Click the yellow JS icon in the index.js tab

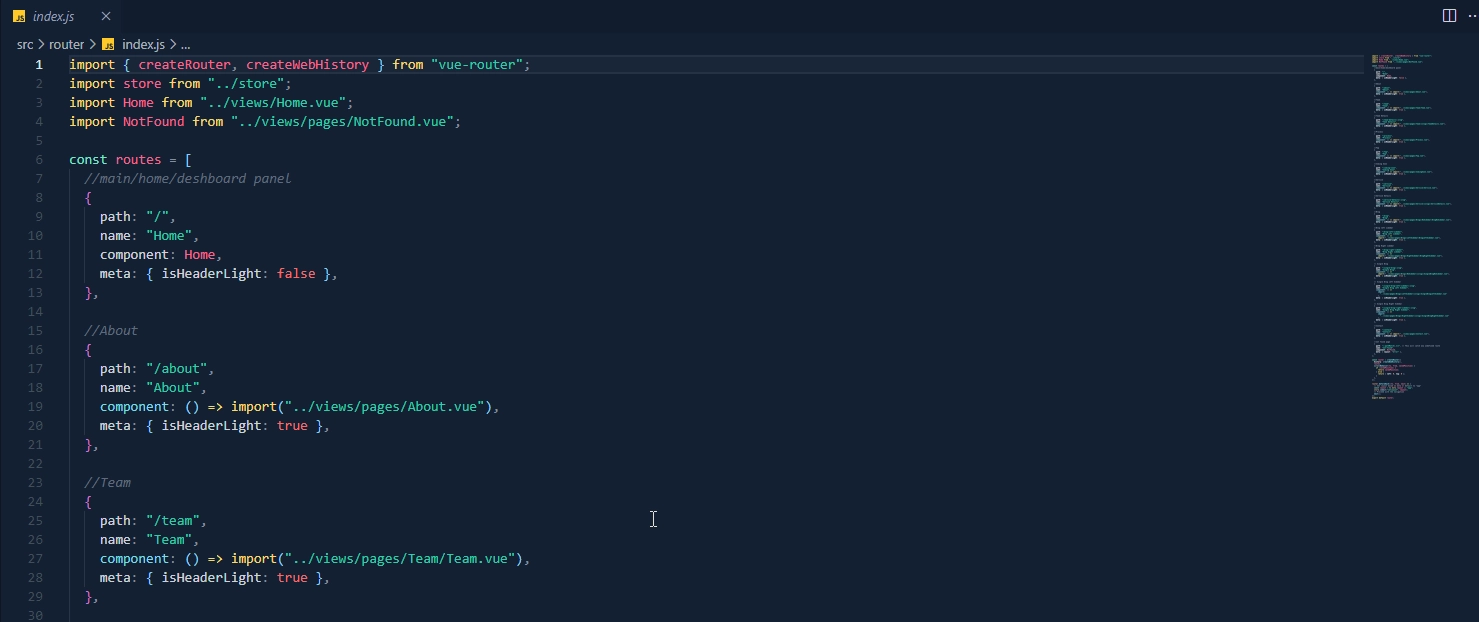(x=17, y=16)
